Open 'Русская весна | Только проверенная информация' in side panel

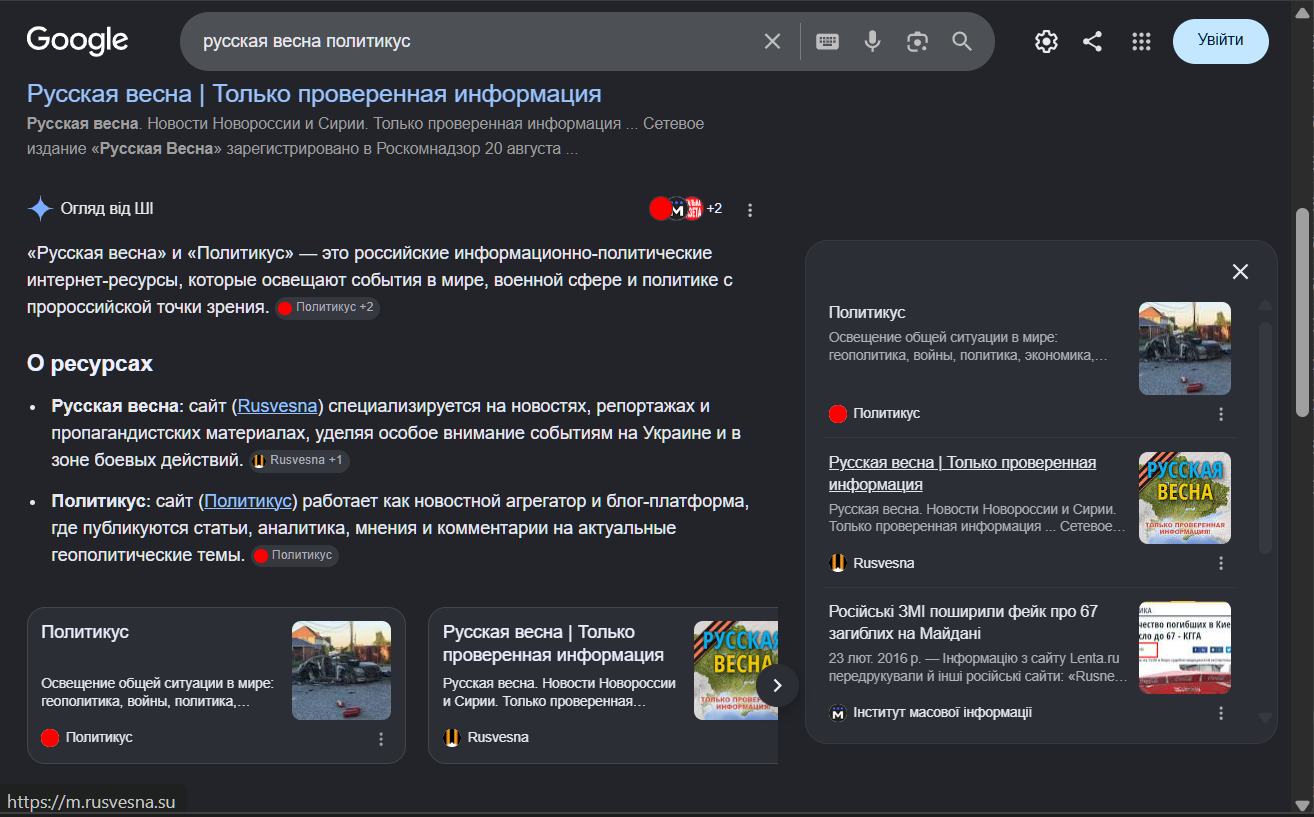click(962, 473)
